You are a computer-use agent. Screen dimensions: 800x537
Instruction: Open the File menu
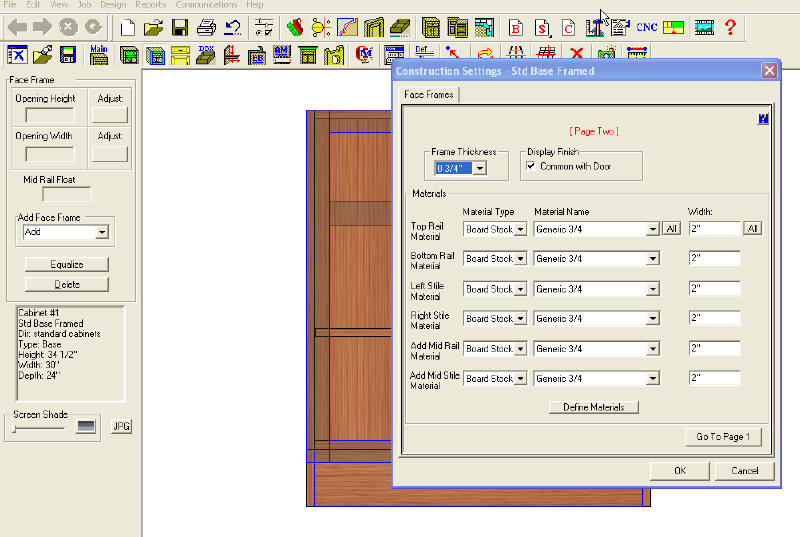pos(9,5)
